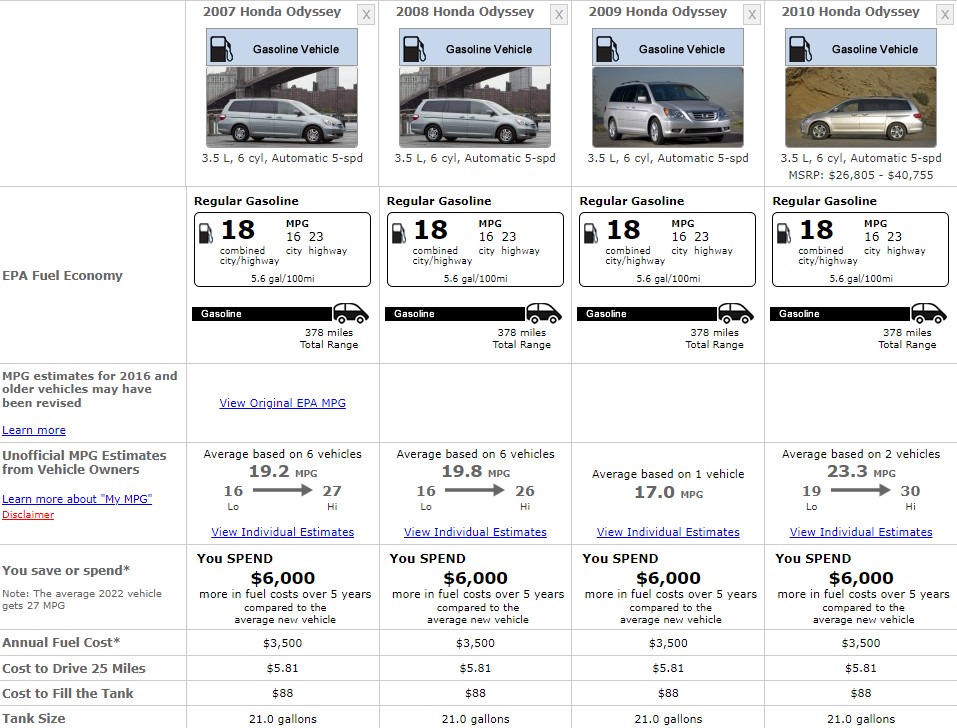The height and width of the screenshot is (728, 957).
Task: Click car icon on 2008 range bar
Action: point(544,313)
